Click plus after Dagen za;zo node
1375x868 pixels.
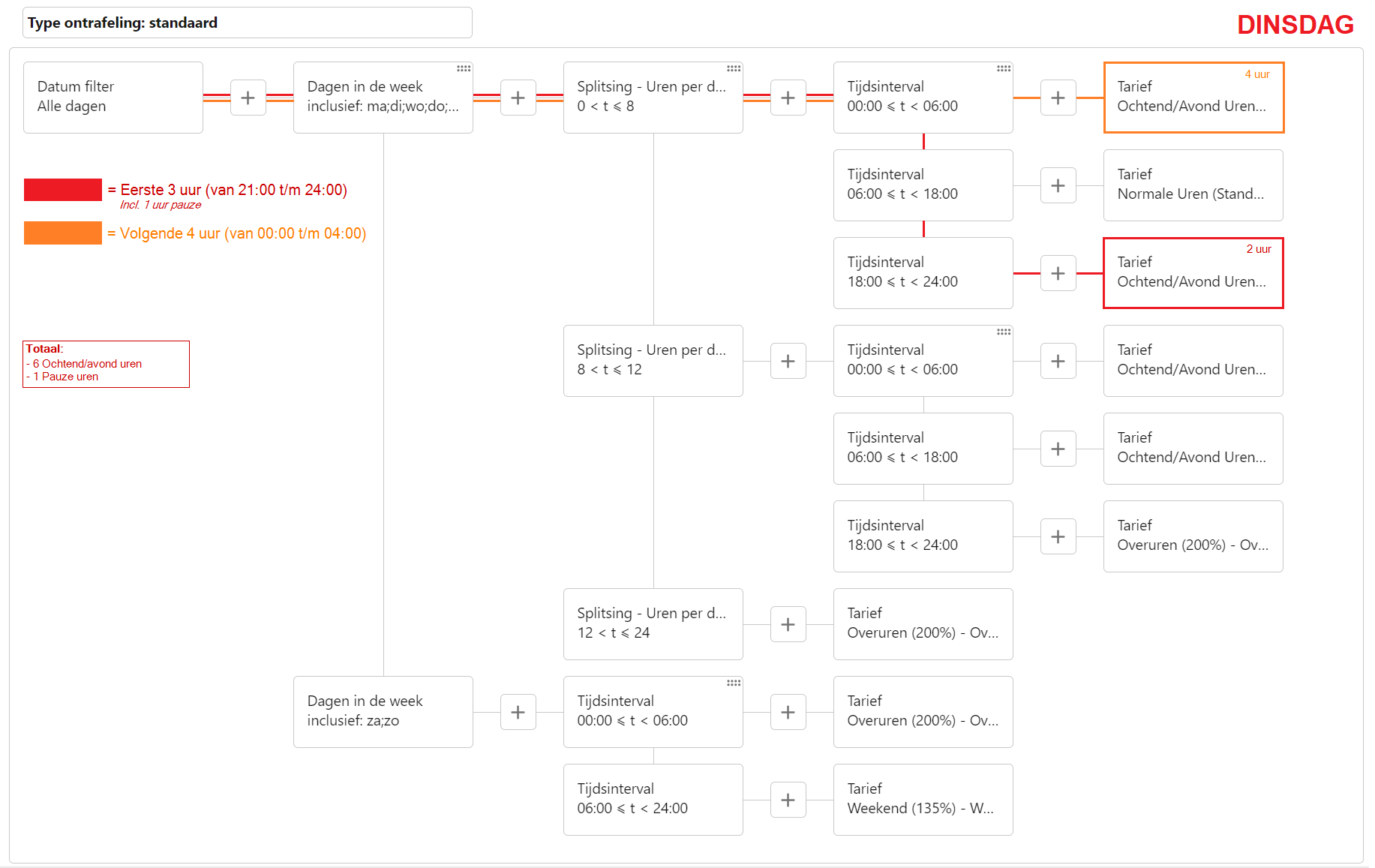click(x=518, y=712)
